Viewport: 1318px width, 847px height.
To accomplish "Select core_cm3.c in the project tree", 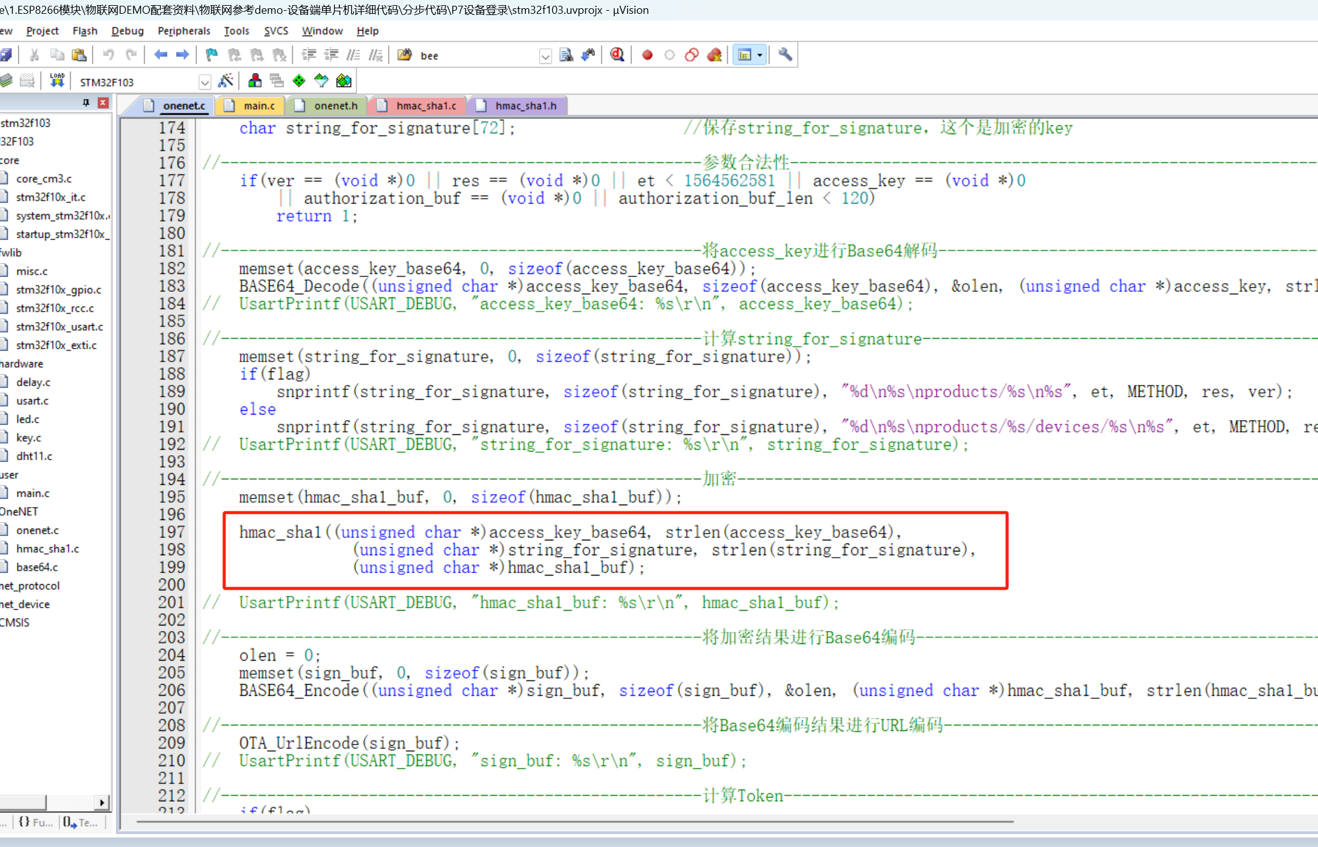I will [43, 179].
